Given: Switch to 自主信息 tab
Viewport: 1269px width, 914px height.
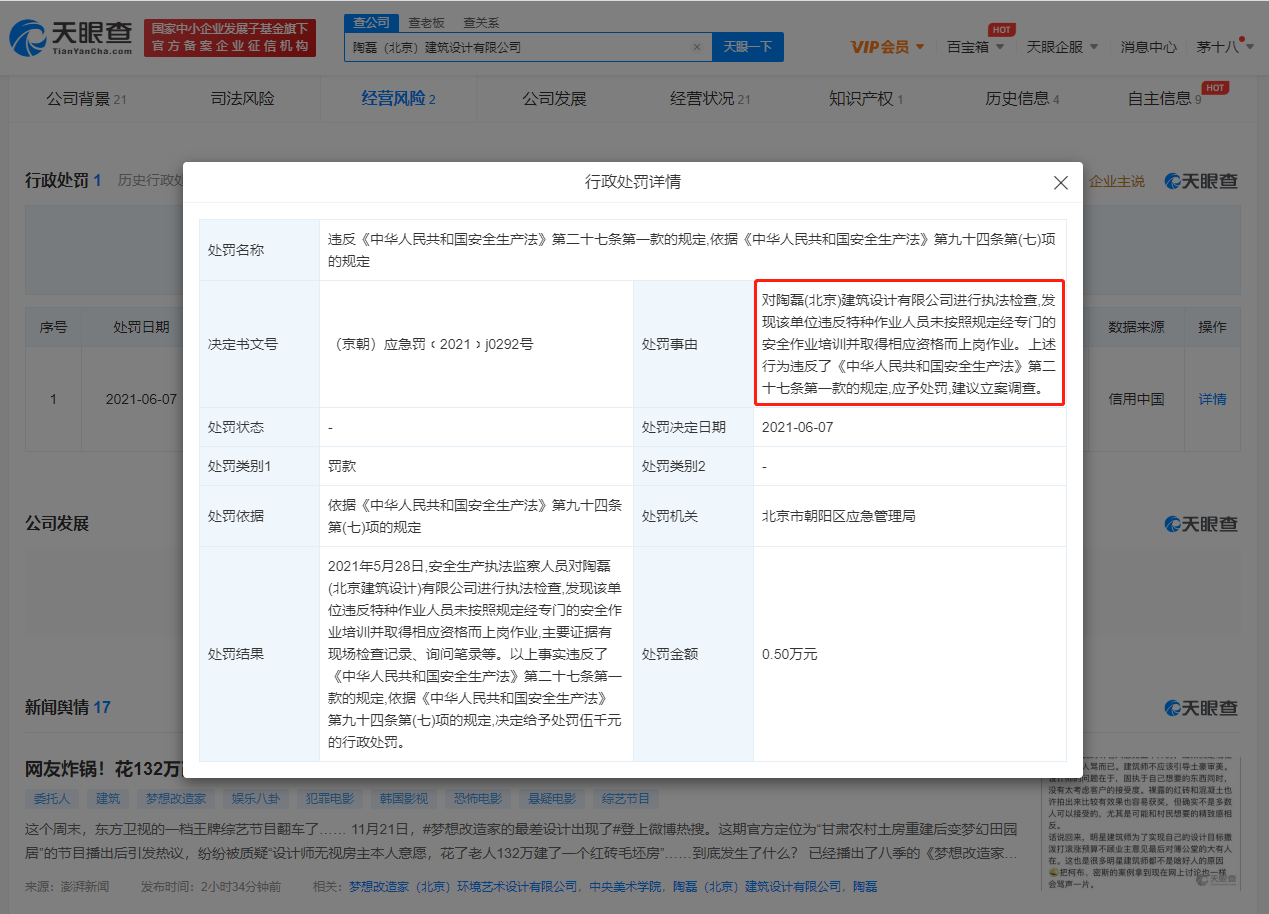Looking at the screenshot, I should (1165, 99).
